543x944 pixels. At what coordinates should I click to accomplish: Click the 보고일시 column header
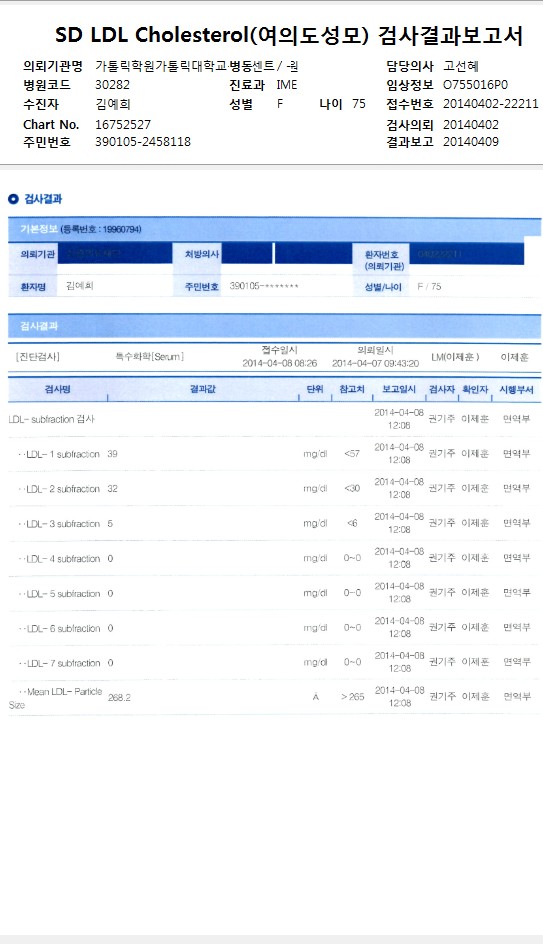[x=399, y=390]
